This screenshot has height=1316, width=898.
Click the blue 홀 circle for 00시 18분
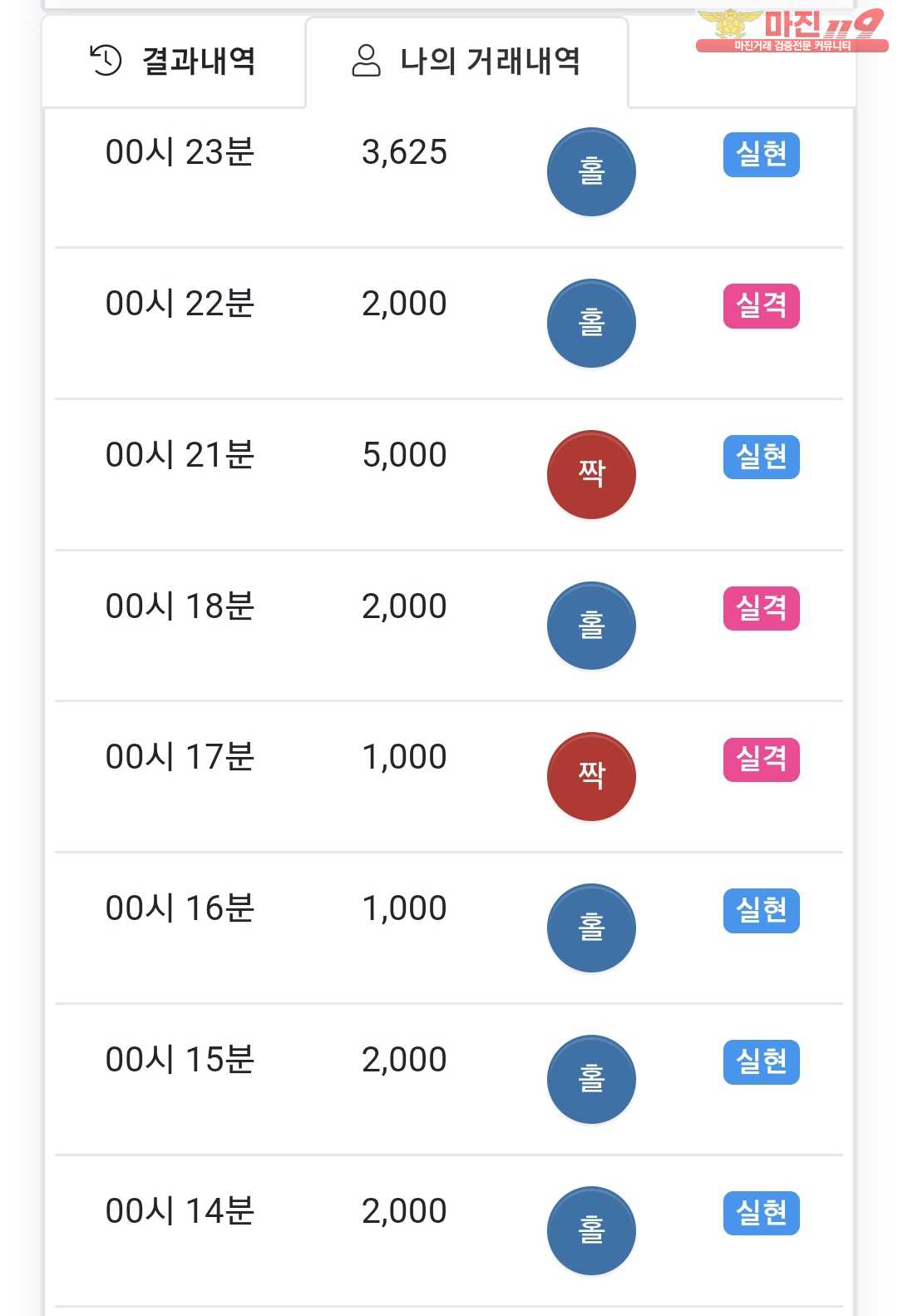pyautogui.click(x=591, y=626)
